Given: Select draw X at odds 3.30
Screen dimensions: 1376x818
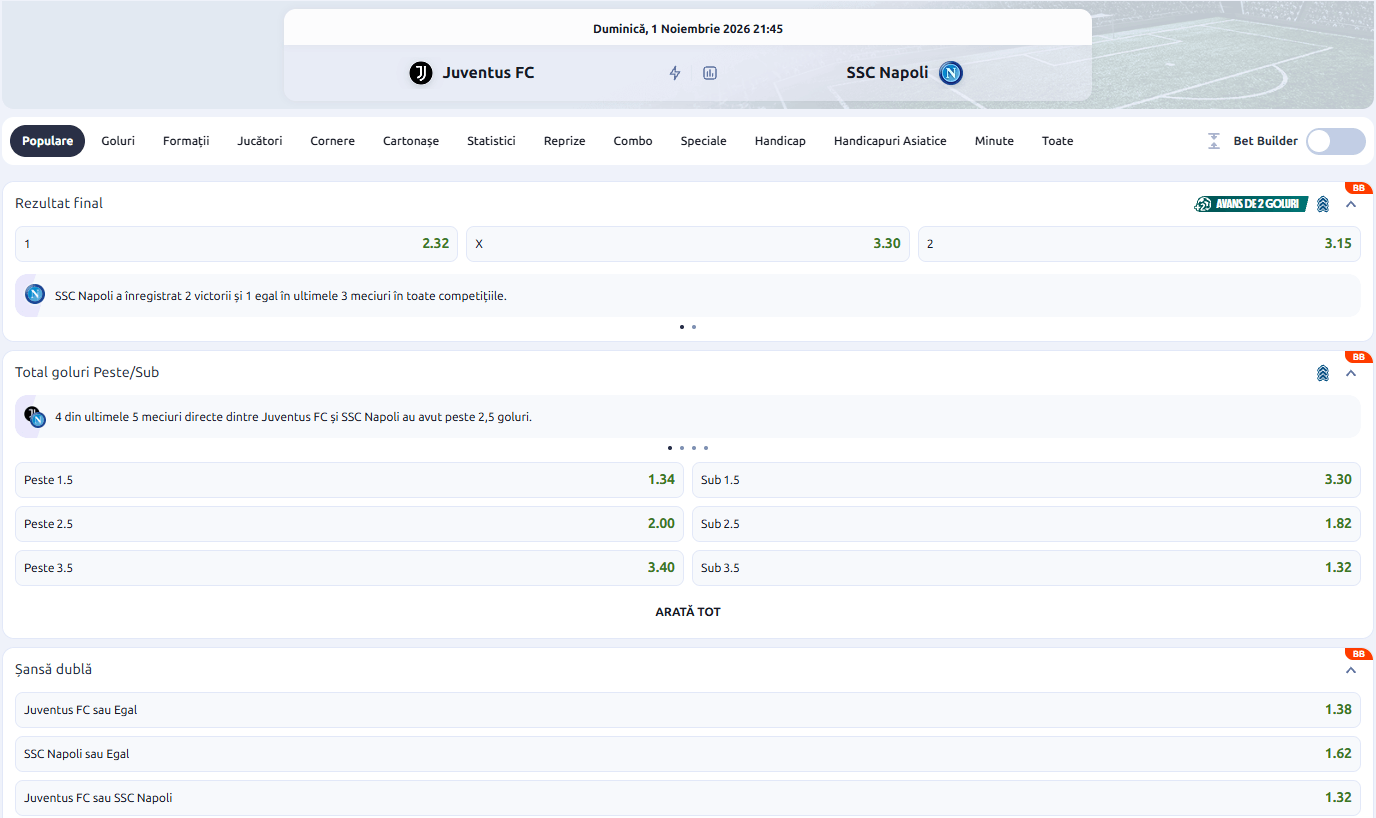Looking at the screenshot, I should pyautogui.click(x=688, y=244).
